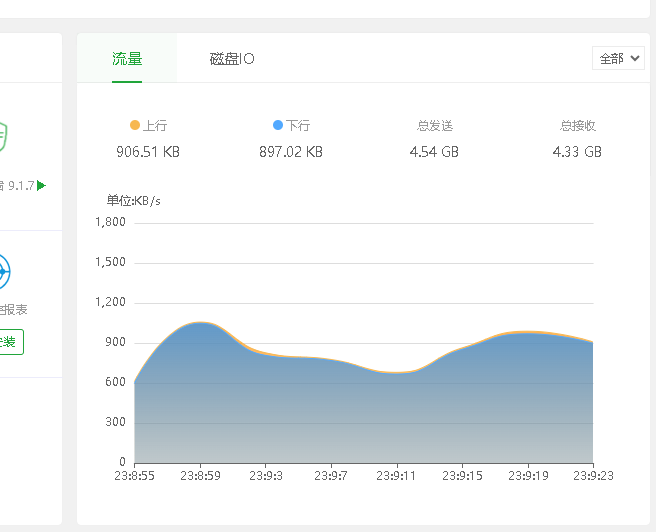
Task: Click the 23:9:15 time axis label
Action: tap(462, 476)
